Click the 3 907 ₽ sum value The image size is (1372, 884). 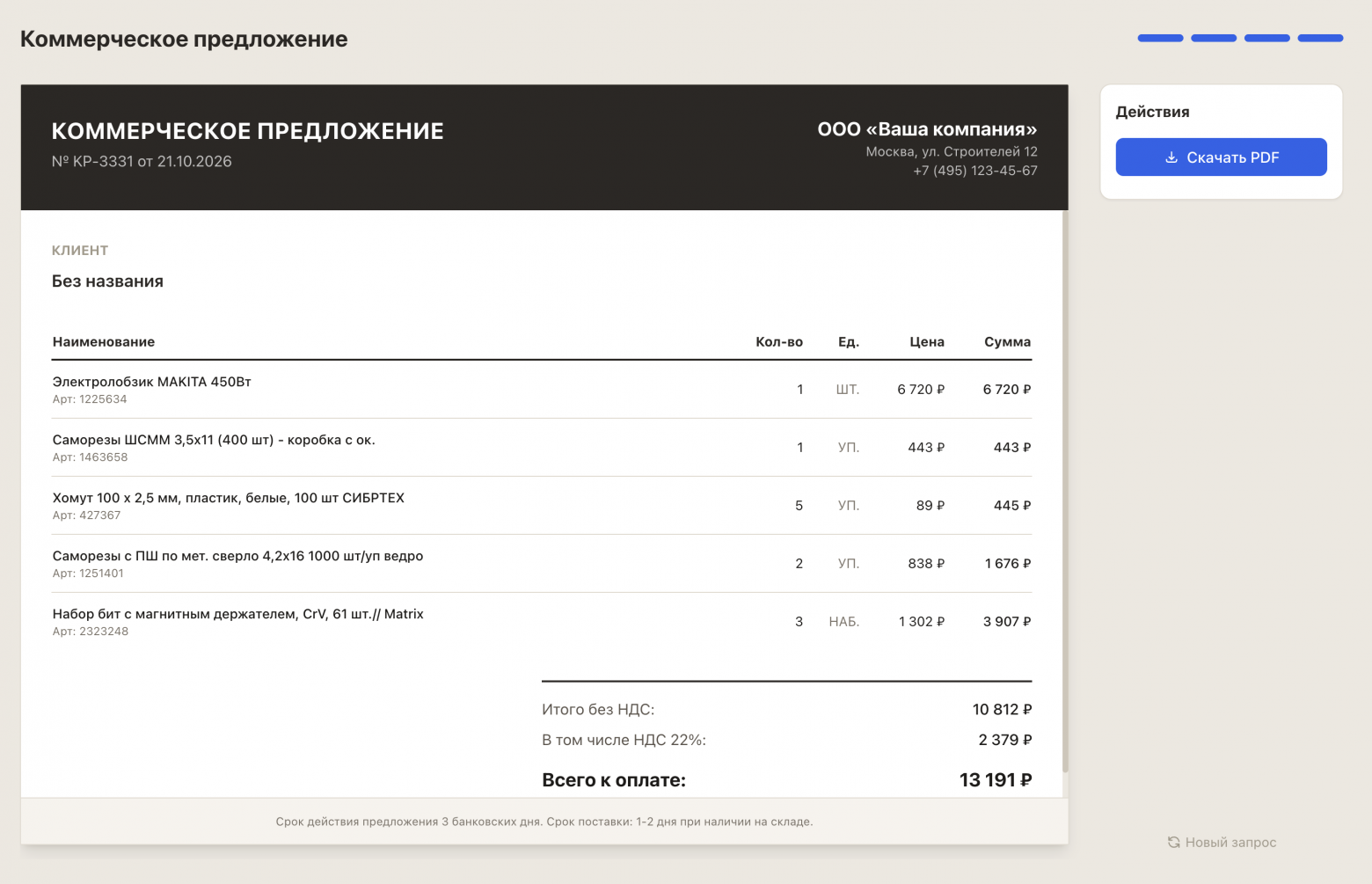(1007, 622)
